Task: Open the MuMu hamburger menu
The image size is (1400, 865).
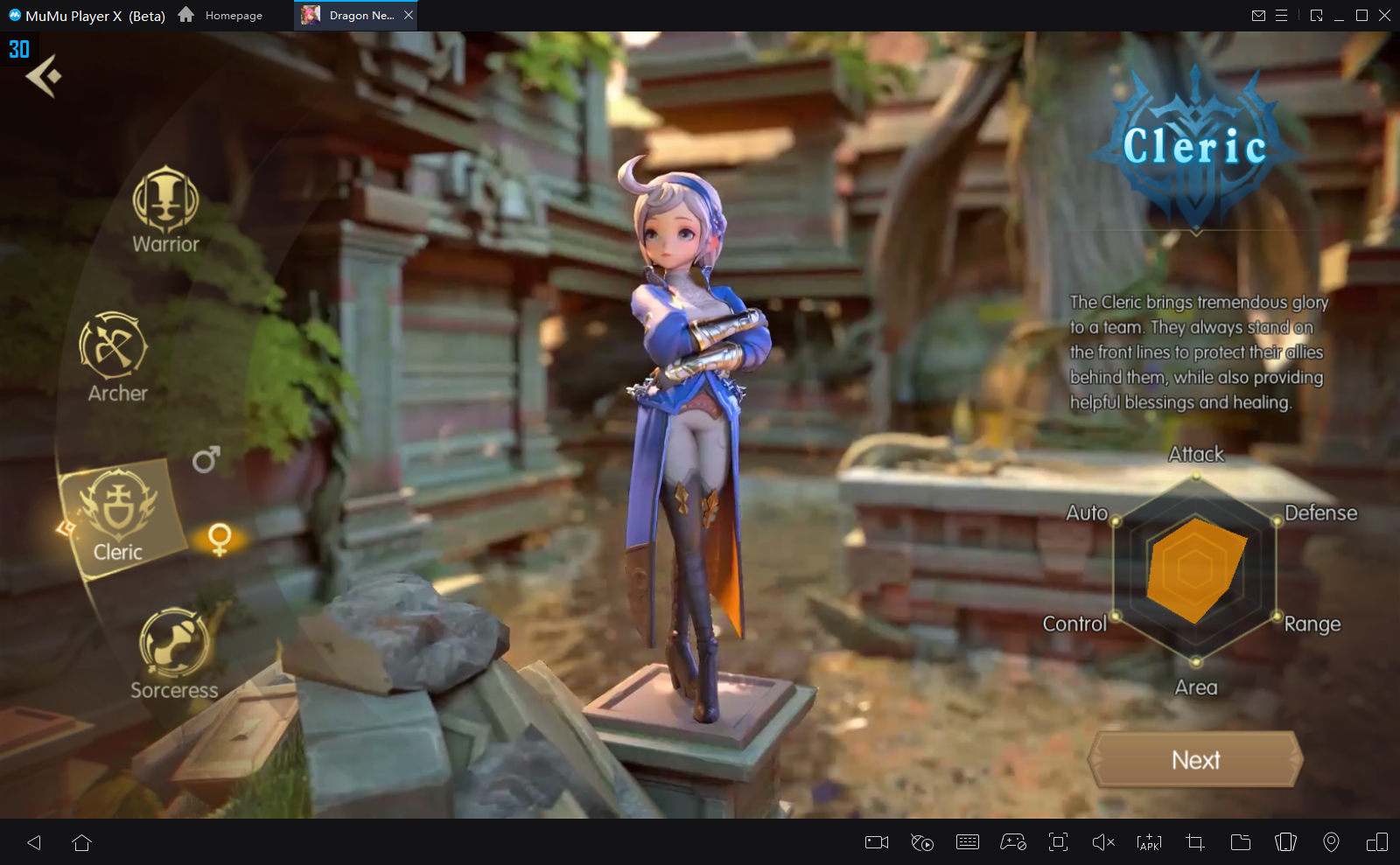Action: (x=1282, y=16)
